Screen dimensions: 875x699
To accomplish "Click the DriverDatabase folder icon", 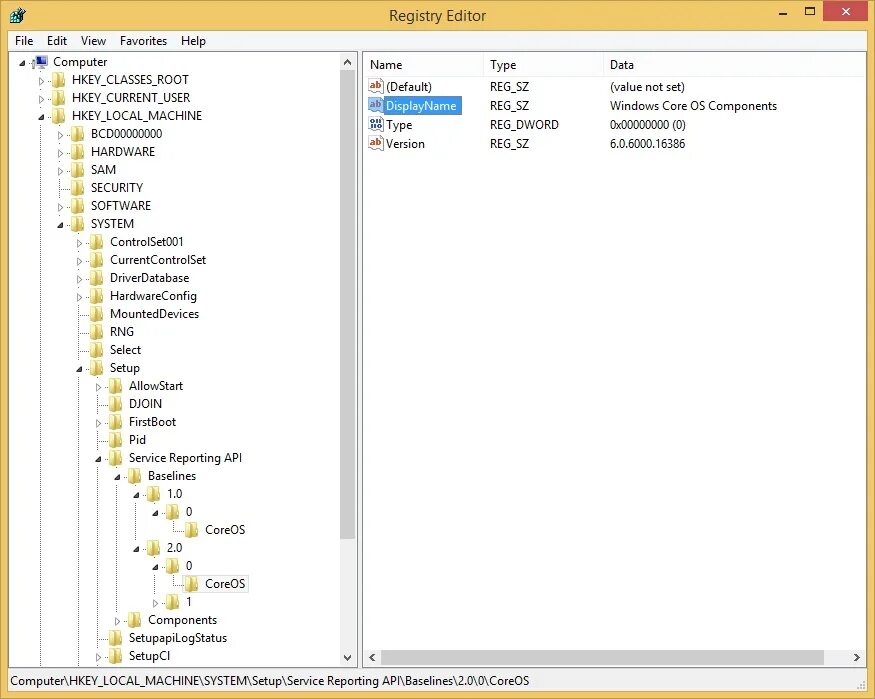I will click(x=97, y=278).
